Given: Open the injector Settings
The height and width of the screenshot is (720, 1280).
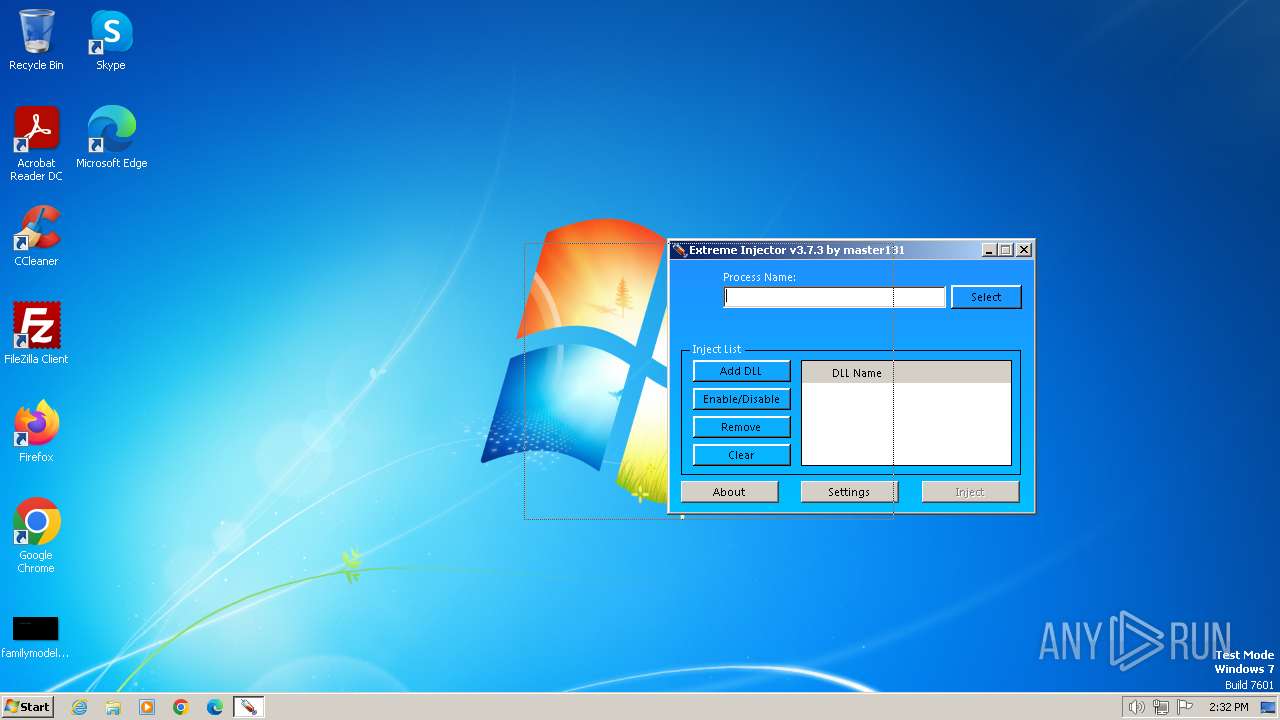Looking at the screenshot, I should point(849,492).
